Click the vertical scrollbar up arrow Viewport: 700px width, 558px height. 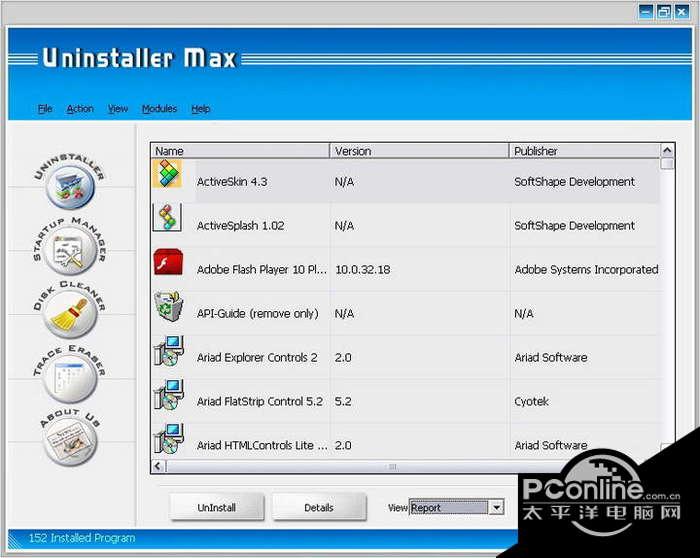[667, 150]
